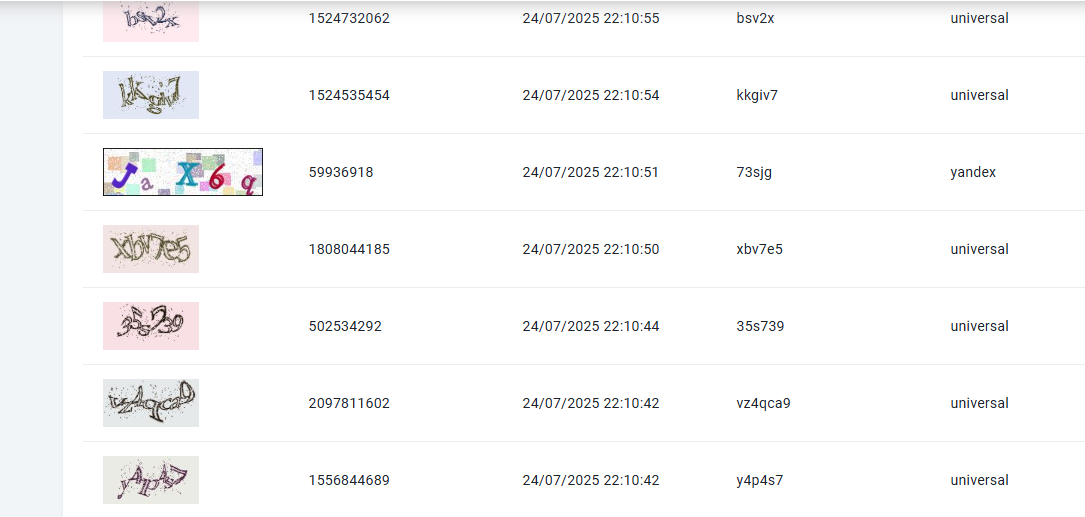Screen dimensions: 1085x517
Task: Click the answer text kkgiv7
Action: (x=757, y=96)
